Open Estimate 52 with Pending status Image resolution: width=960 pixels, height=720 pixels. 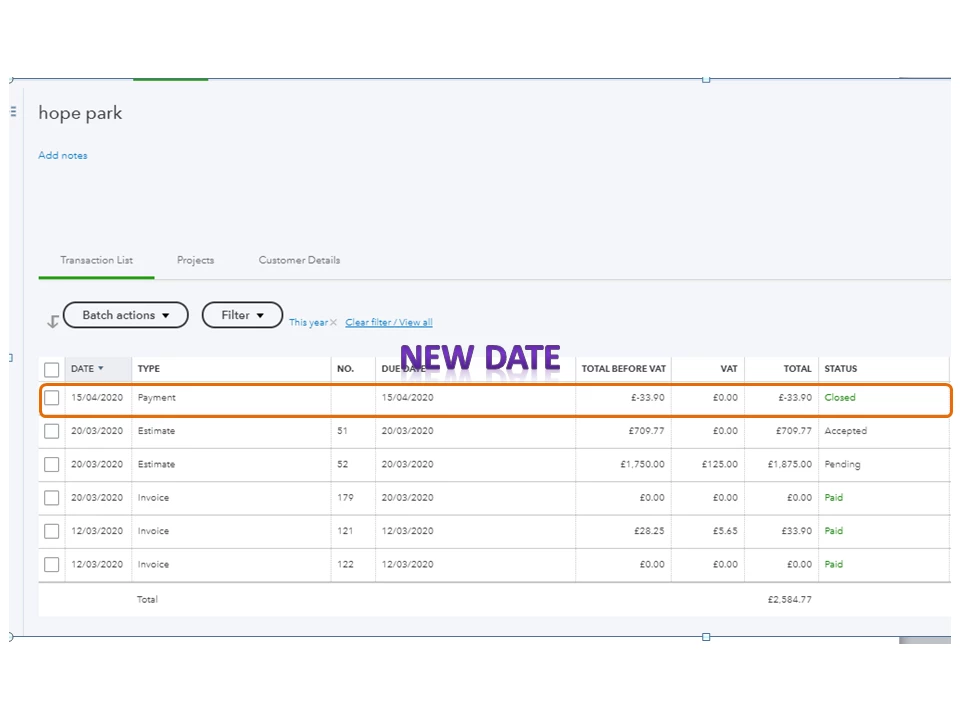(x=495, y=465)
